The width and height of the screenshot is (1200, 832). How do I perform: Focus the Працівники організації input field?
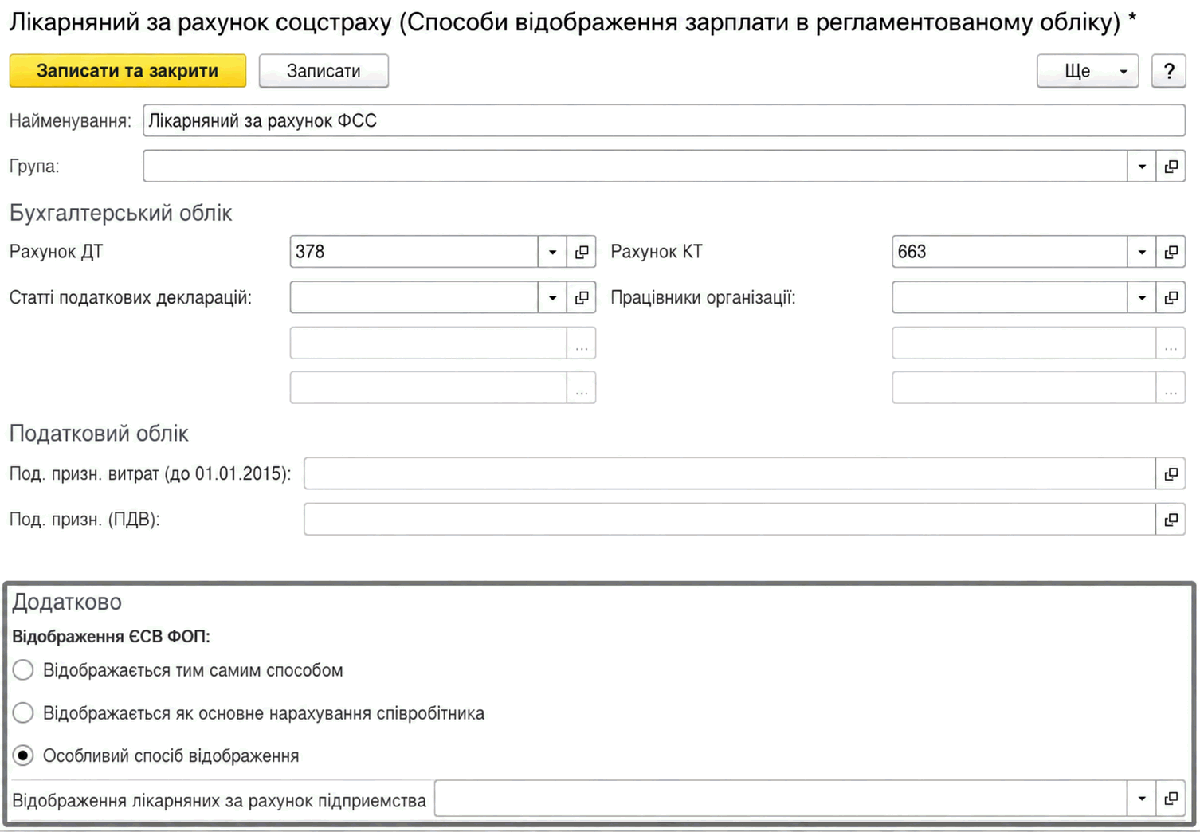click(1011, 297)
